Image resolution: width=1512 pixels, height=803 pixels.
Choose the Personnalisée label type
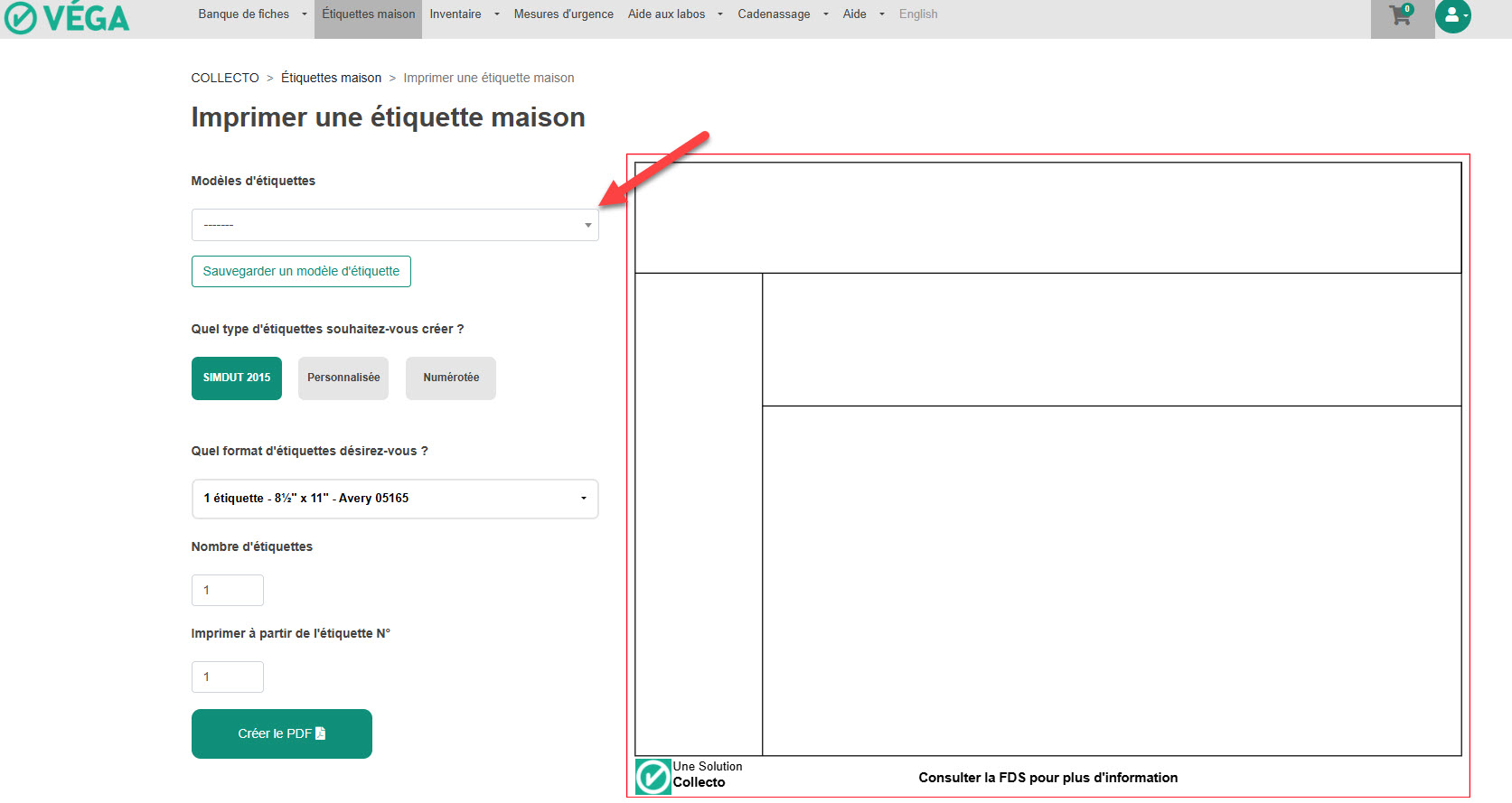(343, 378)
